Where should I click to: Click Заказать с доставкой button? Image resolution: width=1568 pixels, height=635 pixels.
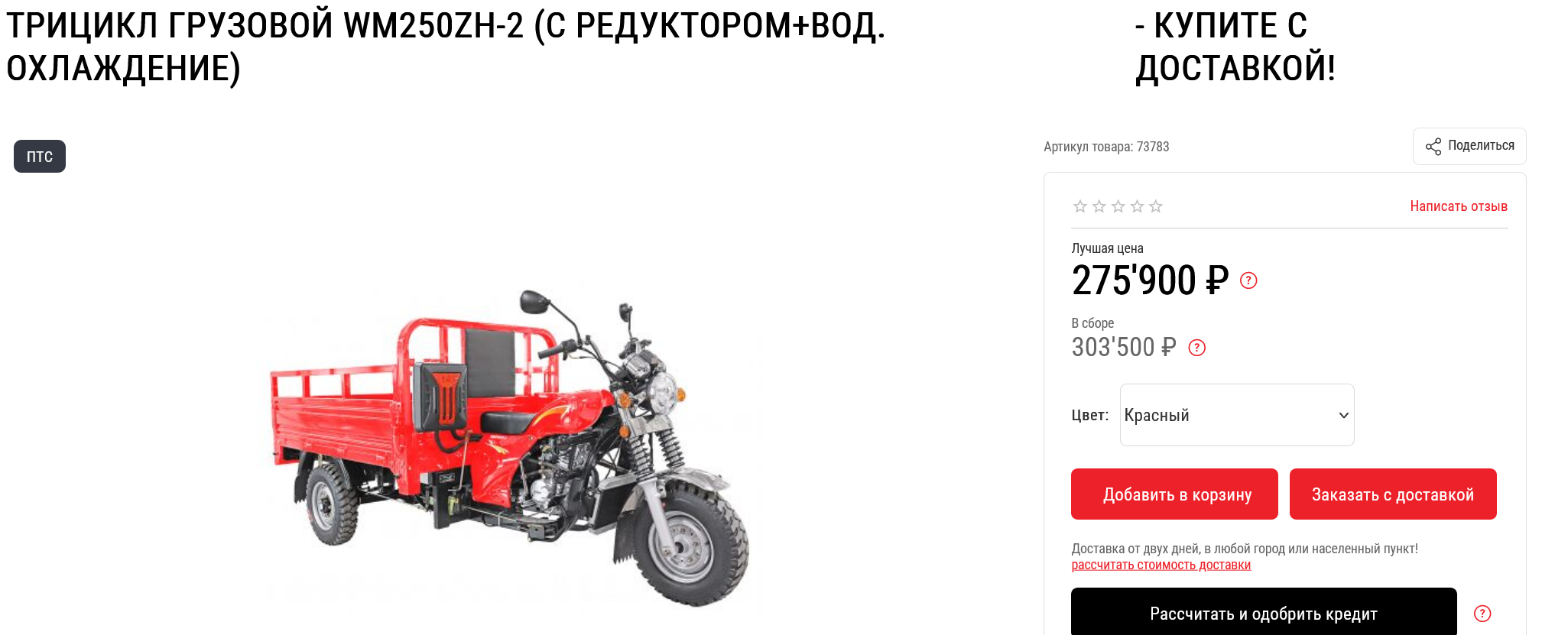[x=1393, y=494]
